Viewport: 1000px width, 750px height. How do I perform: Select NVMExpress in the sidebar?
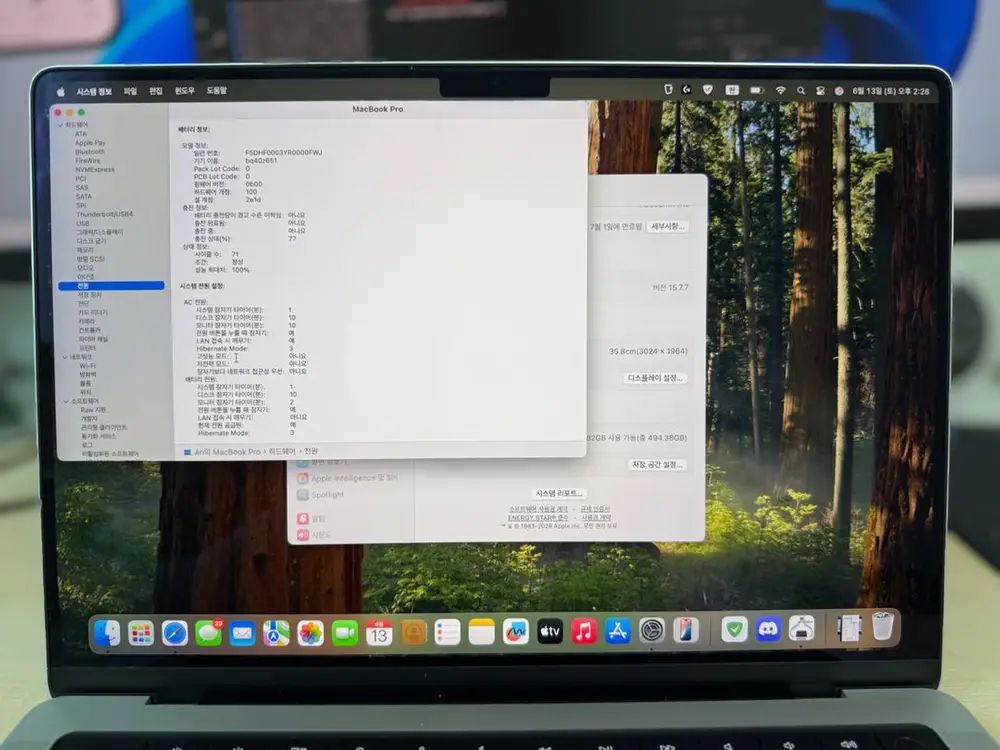pos(94,170)
